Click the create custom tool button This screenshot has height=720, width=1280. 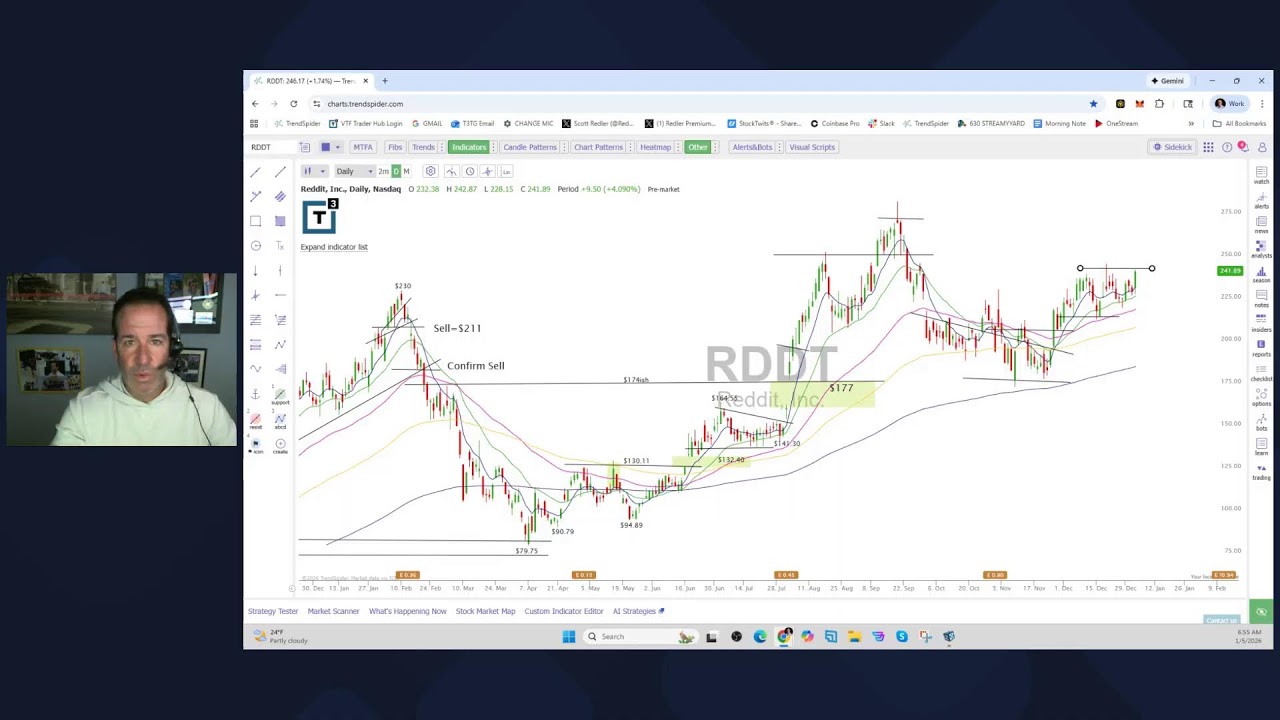[280, 446]
